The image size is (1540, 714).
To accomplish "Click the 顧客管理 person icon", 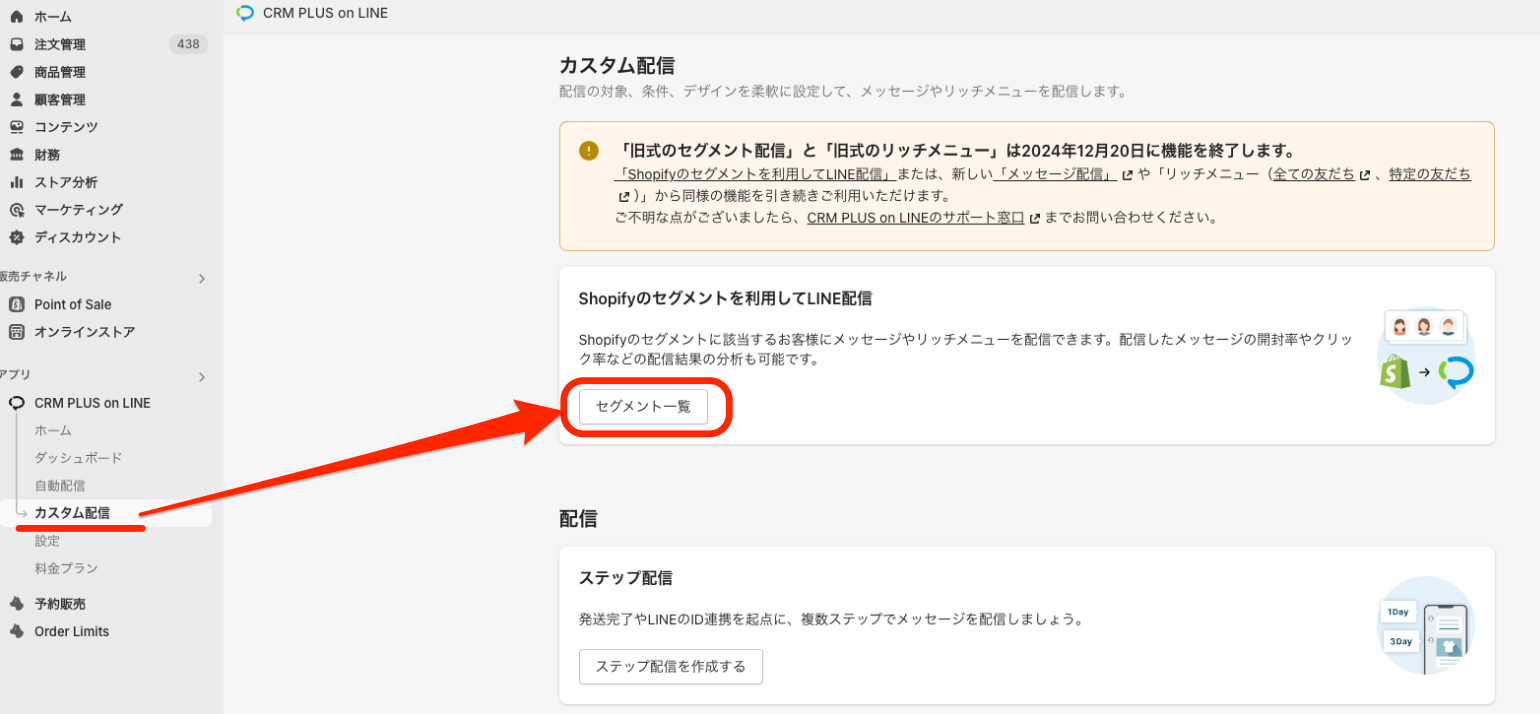I will pyautogui.click(x=16, y=100).
